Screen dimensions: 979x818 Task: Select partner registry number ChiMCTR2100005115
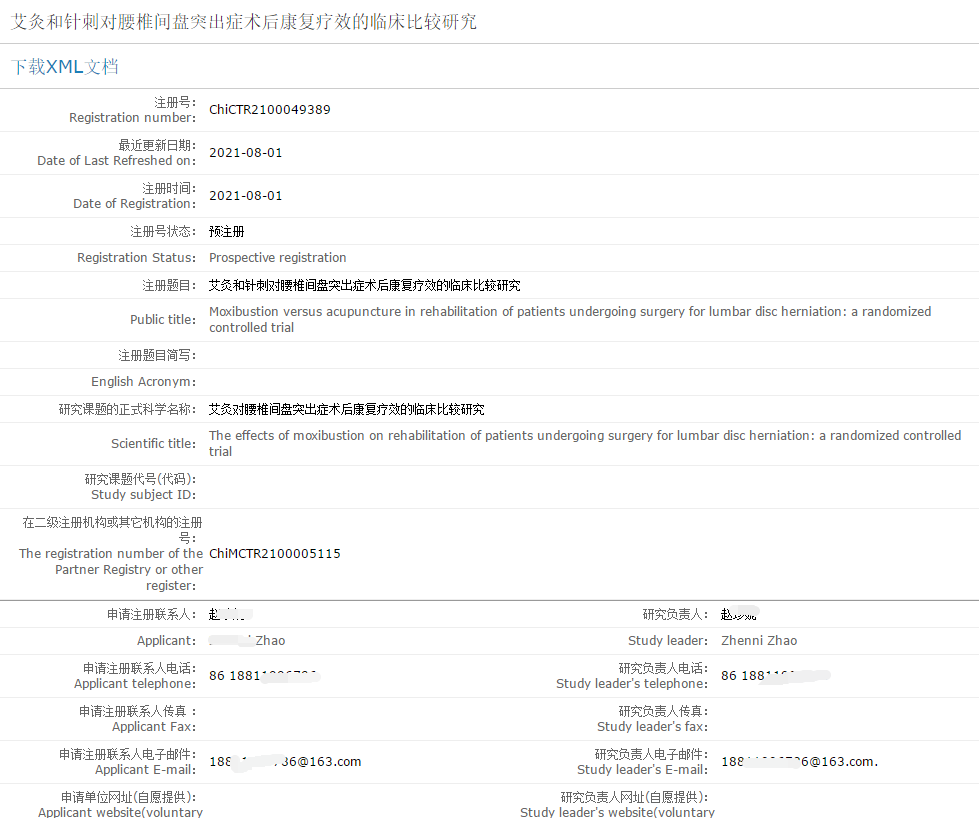tap(274, 554)
